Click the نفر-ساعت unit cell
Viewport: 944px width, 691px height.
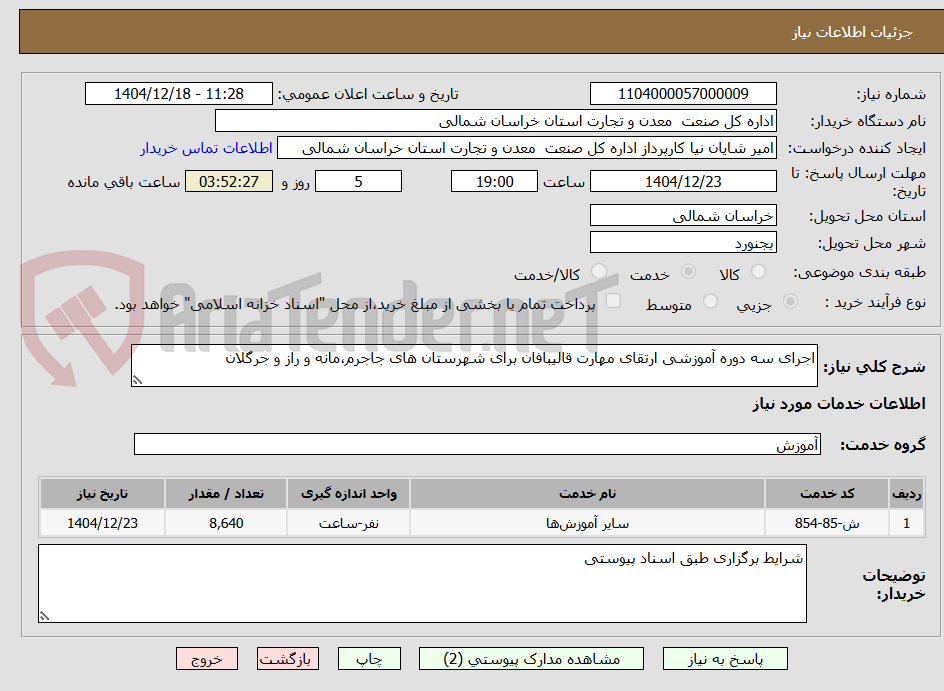tap(349, 523)
